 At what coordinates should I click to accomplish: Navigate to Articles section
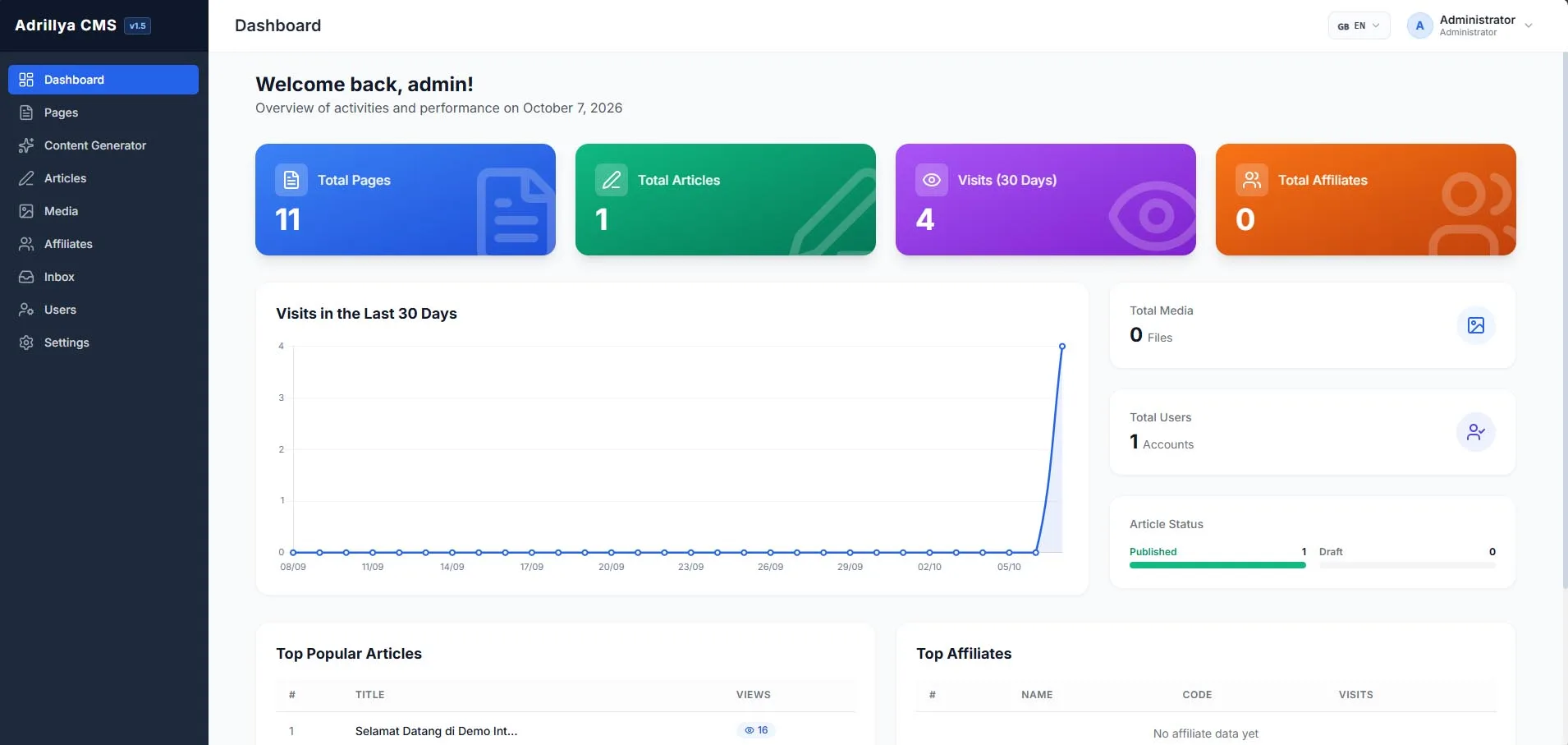tap(103, 178)
